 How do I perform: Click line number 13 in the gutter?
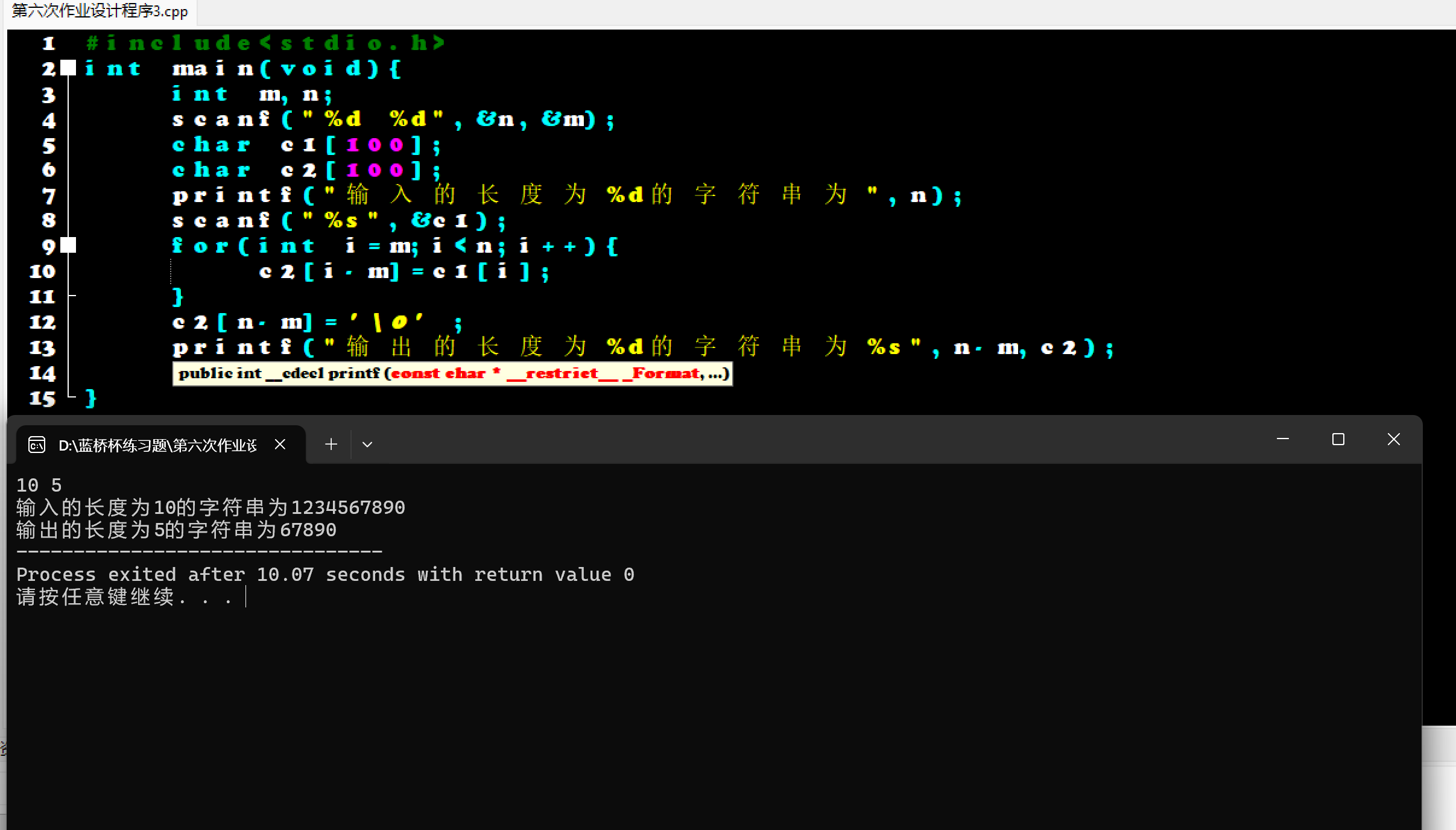(x=42, y=347)
